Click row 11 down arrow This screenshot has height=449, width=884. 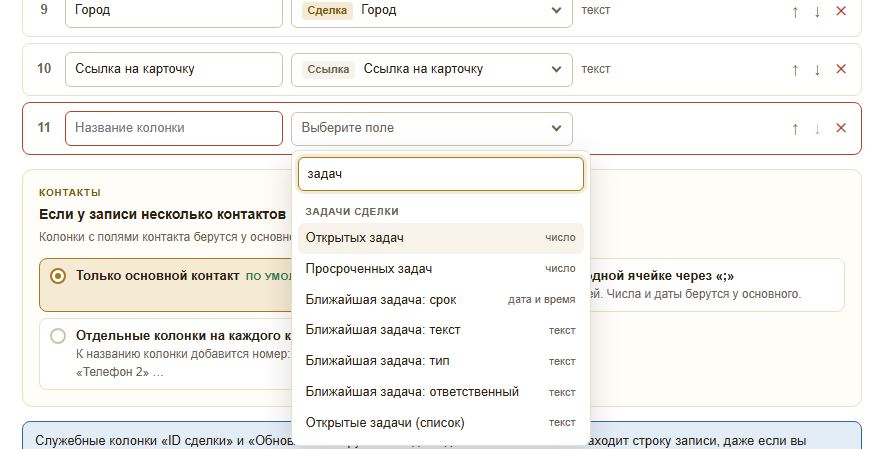tap(817, 129)
